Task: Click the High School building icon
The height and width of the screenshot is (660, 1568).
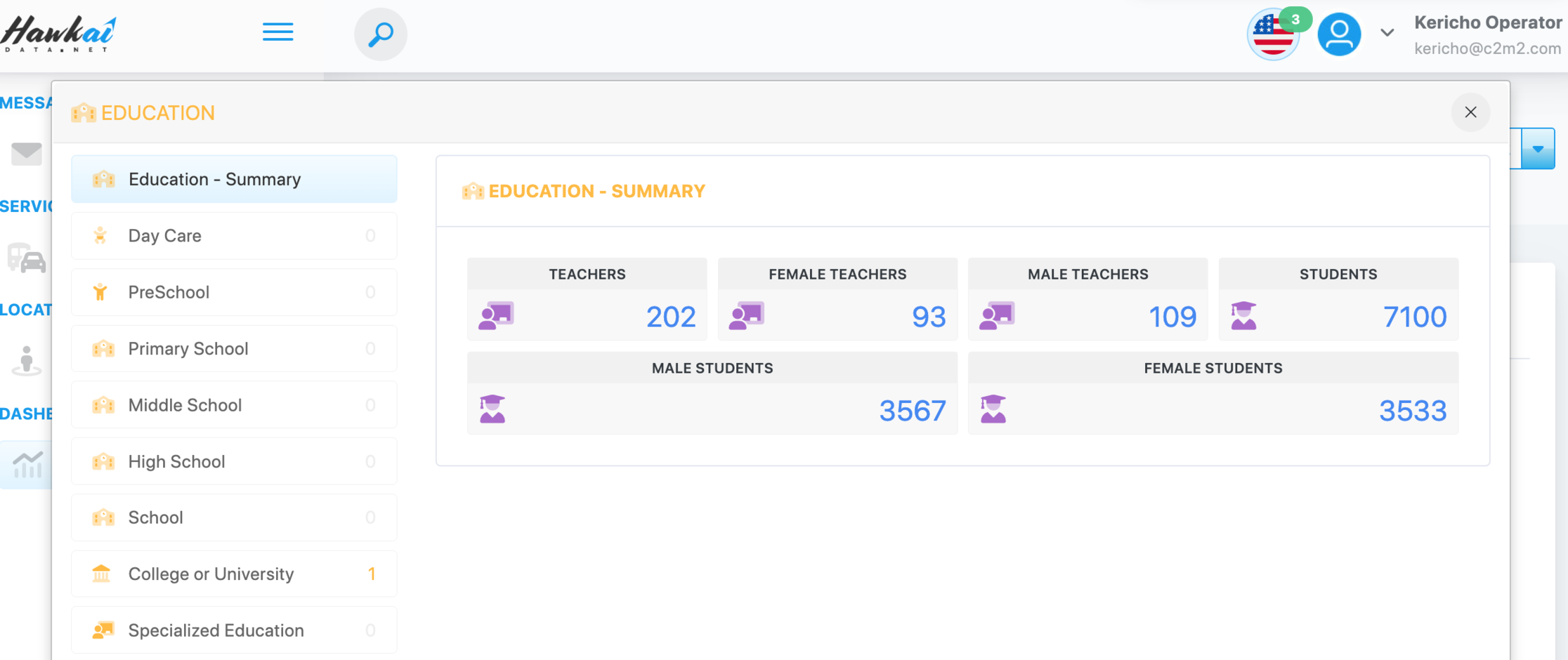Action: tap(103, 461)
